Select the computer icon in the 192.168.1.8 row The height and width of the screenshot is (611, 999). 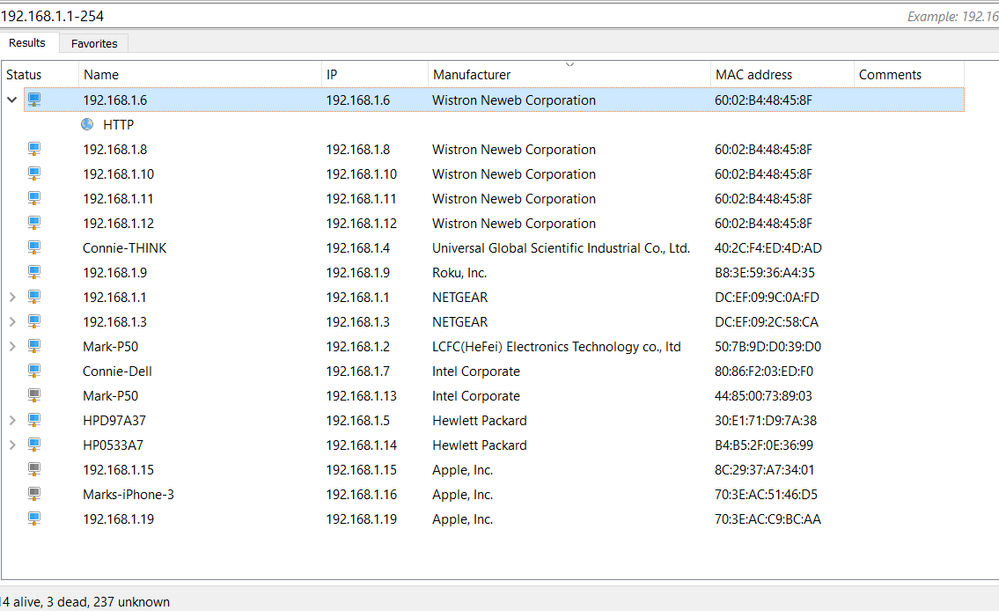[x=34, y=149]
